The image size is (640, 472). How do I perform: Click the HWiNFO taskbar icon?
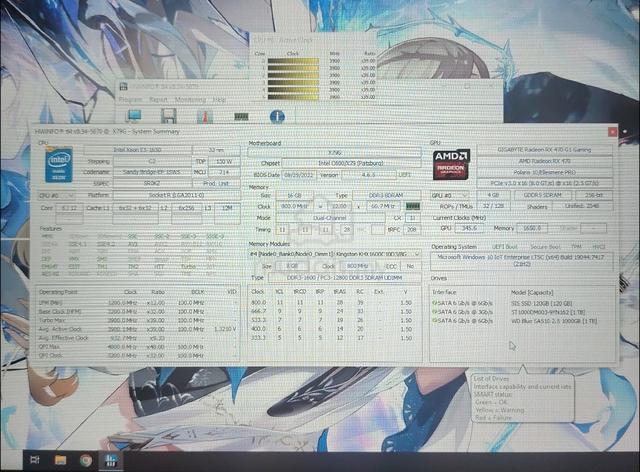110,461
